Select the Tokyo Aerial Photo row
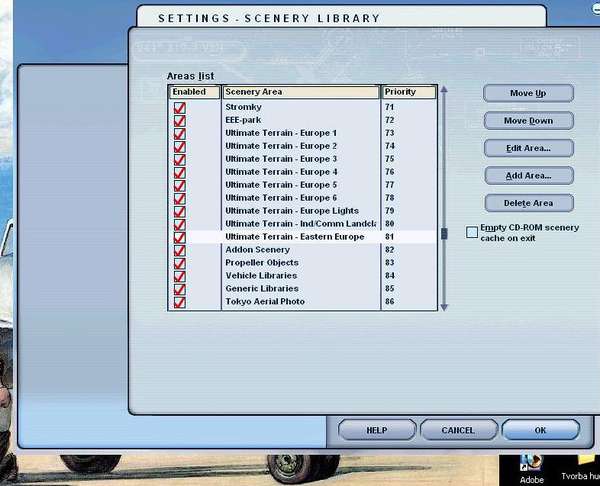The height and width of the screenshot is (486, 600). 302,302
